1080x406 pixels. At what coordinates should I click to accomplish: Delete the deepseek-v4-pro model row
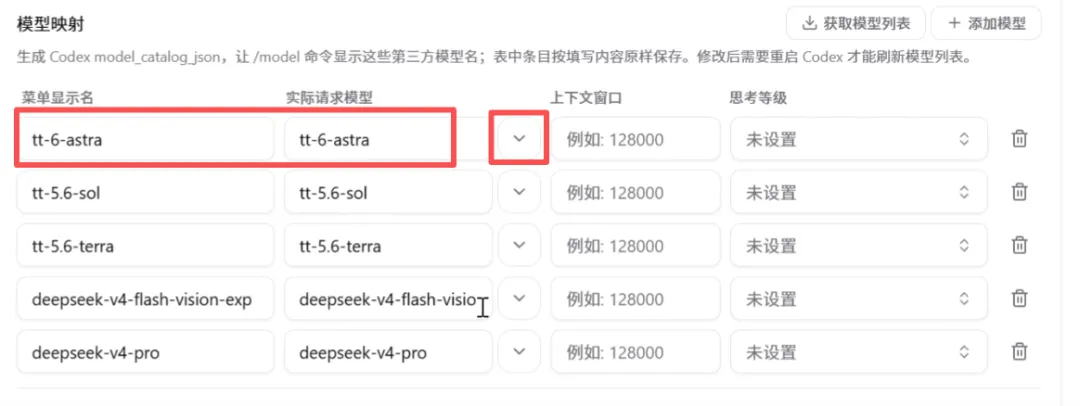pyautogui.click(x=1019, y=352)
